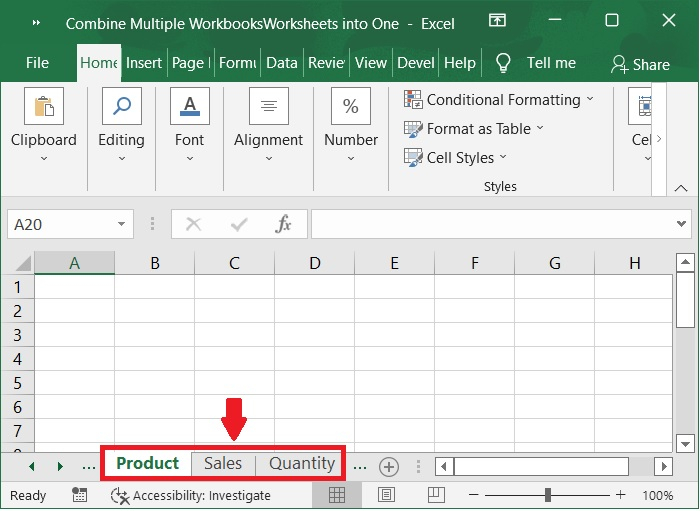Click the macro recording status bar icon

pos(79,495)
